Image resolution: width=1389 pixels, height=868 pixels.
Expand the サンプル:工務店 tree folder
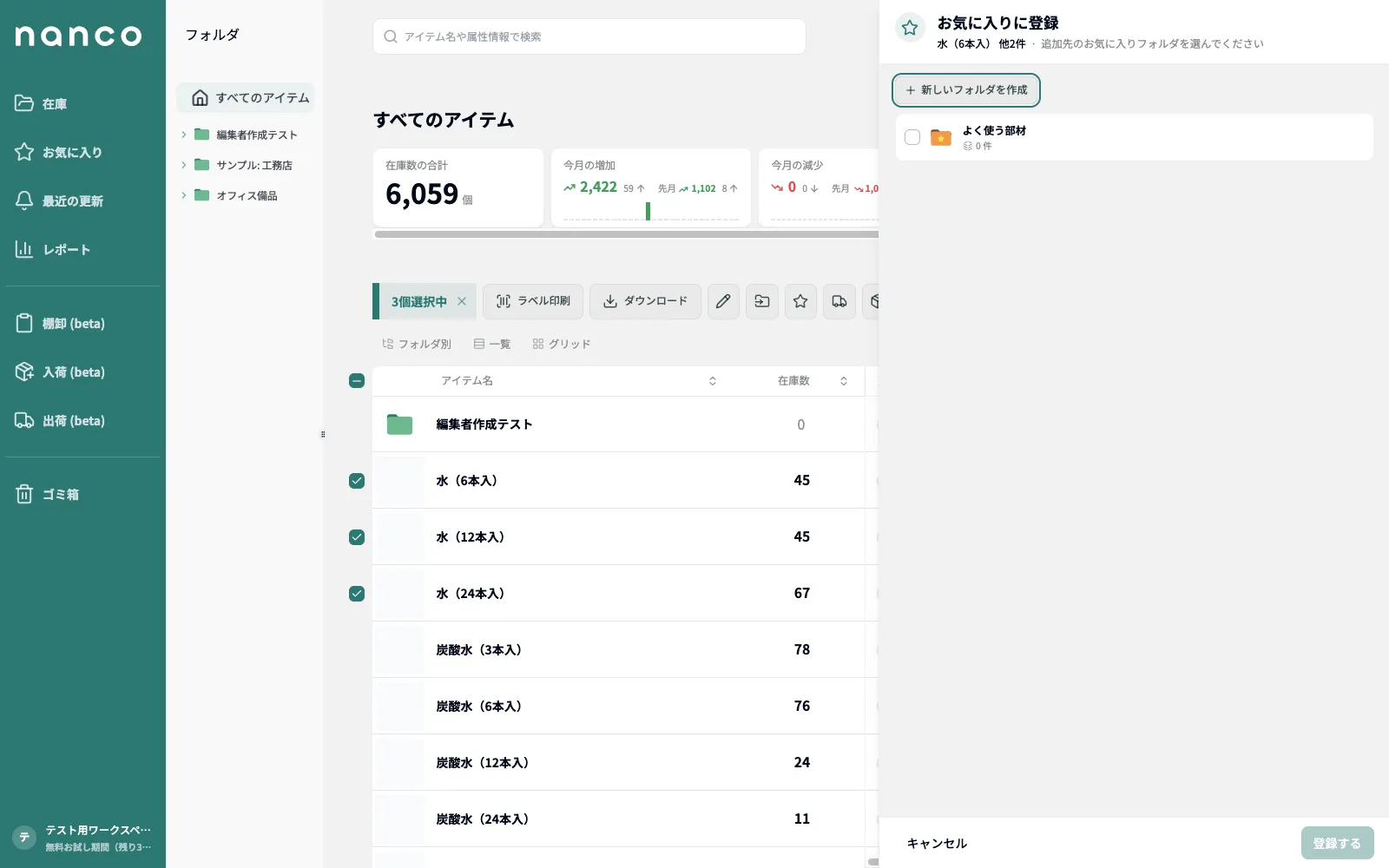pyautogui.click(x=184, y=165)
